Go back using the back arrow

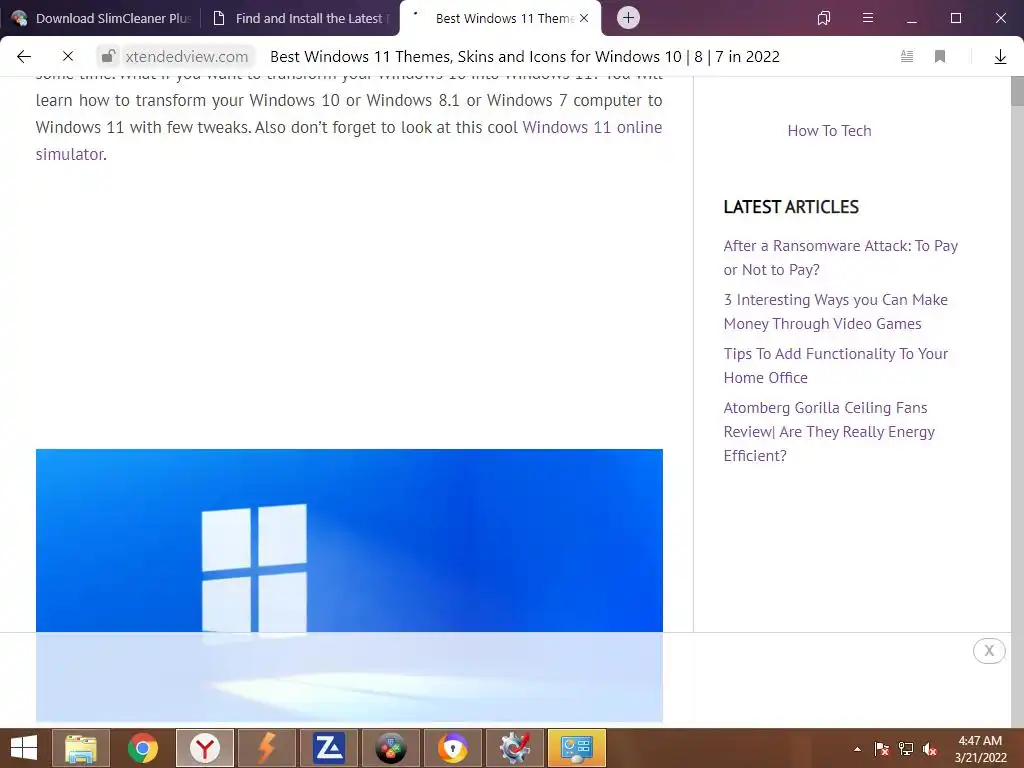pyautogui.click(x=24, y=57)
